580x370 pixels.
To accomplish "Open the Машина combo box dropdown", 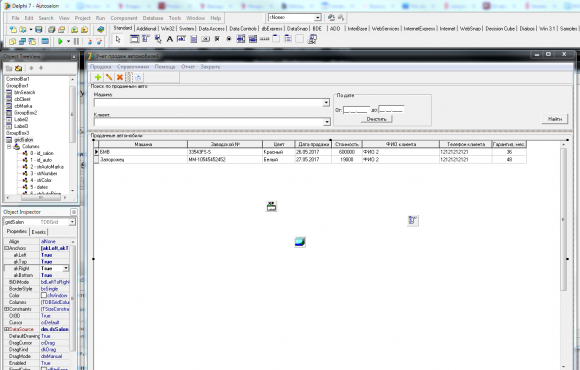I will [326, 102].
